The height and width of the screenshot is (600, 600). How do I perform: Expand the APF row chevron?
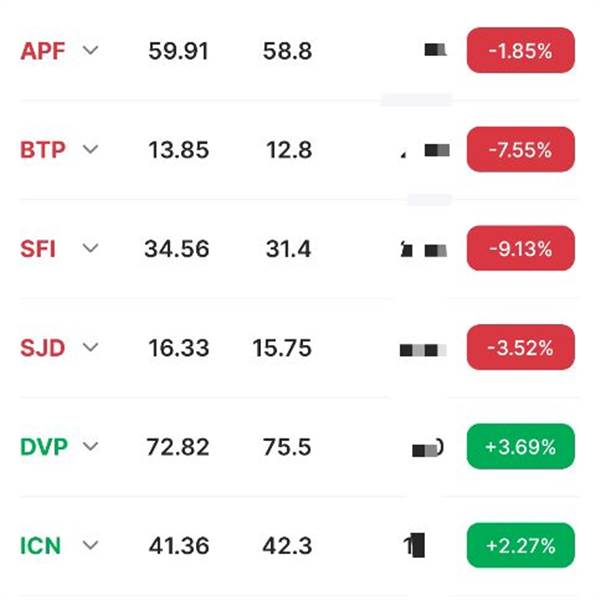coord(91,50)
